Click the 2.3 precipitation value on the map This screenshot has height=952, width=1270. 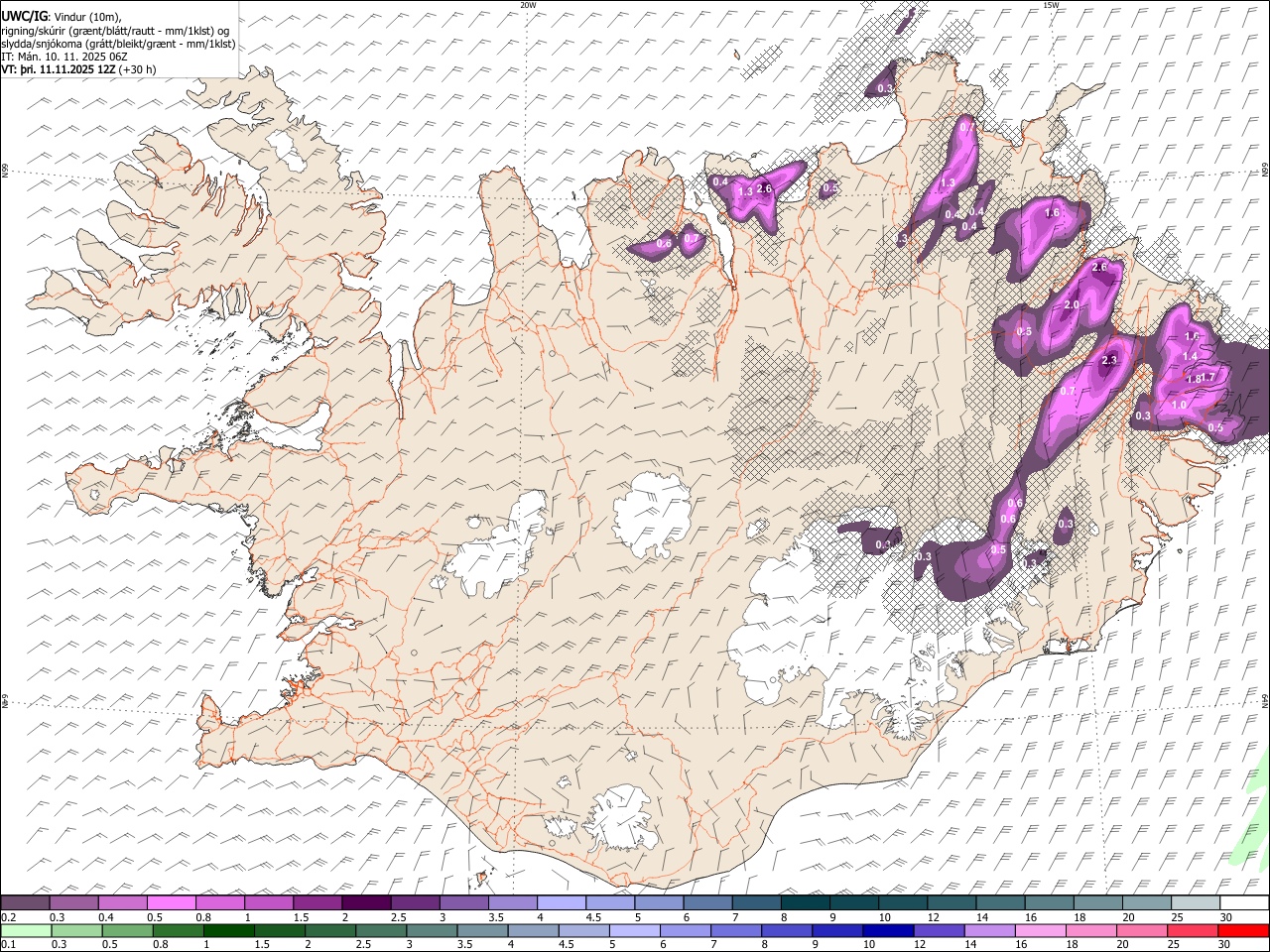click(1109, 360)
